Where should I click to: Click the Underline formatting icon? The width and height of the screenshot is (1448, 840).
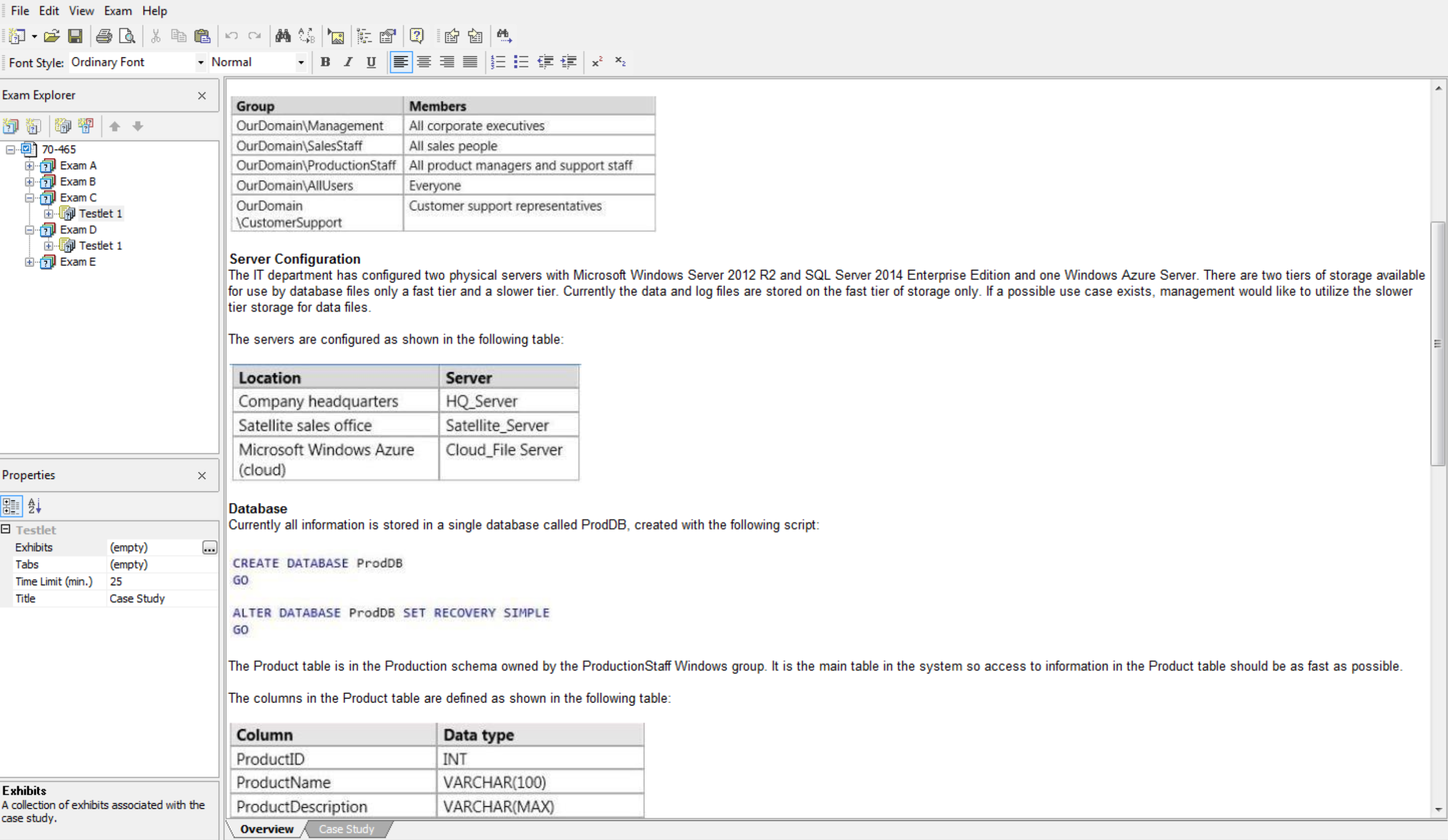coord(370,62)
